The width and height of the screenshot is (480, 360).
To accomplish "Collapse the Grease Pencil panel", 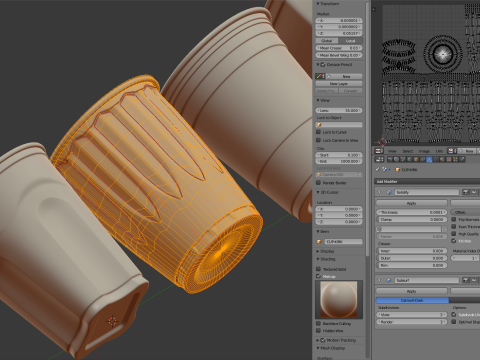I will (318, 64).
